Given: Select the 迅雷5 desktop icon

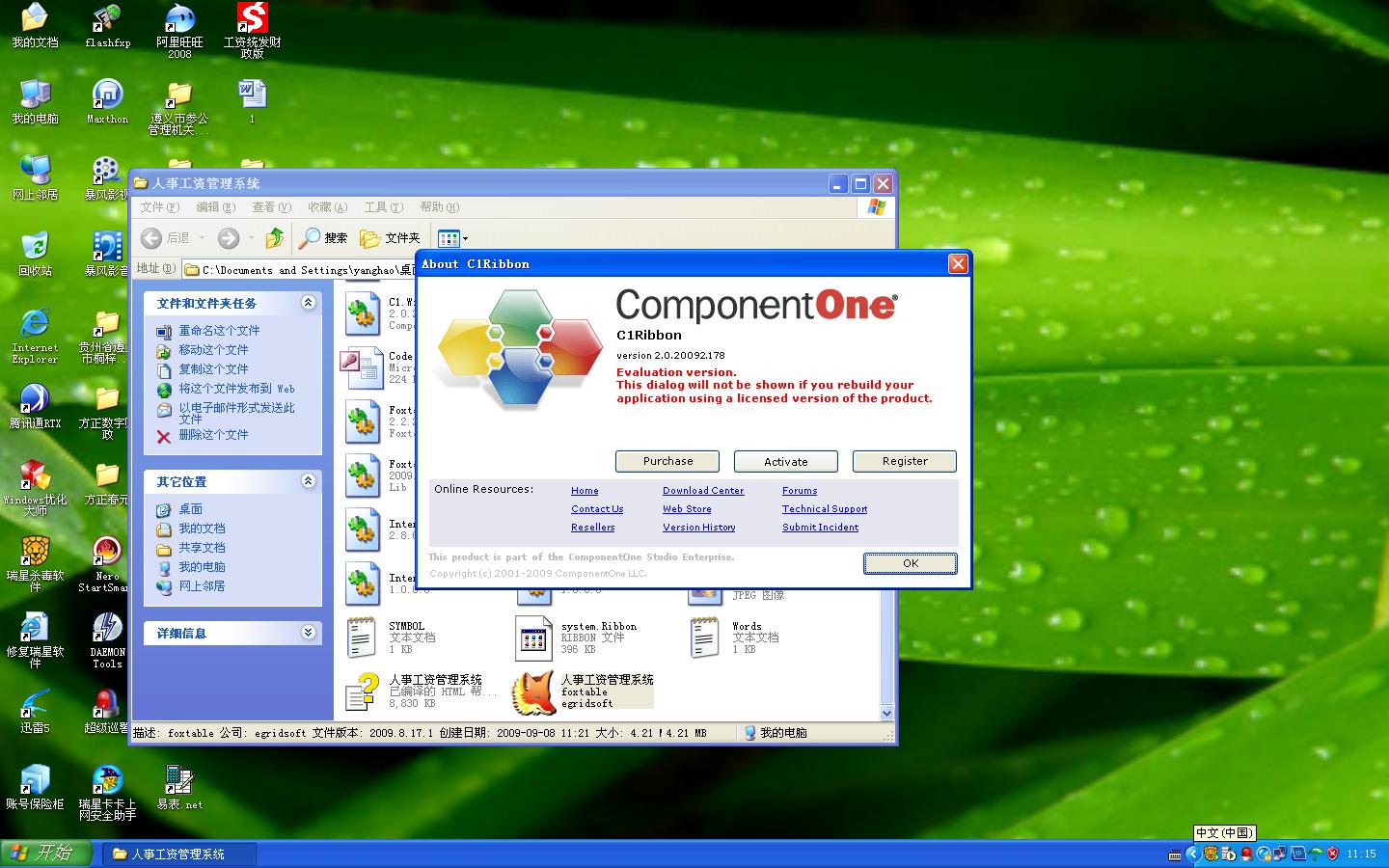Looking at the screenshot, I should coord(35,711).
